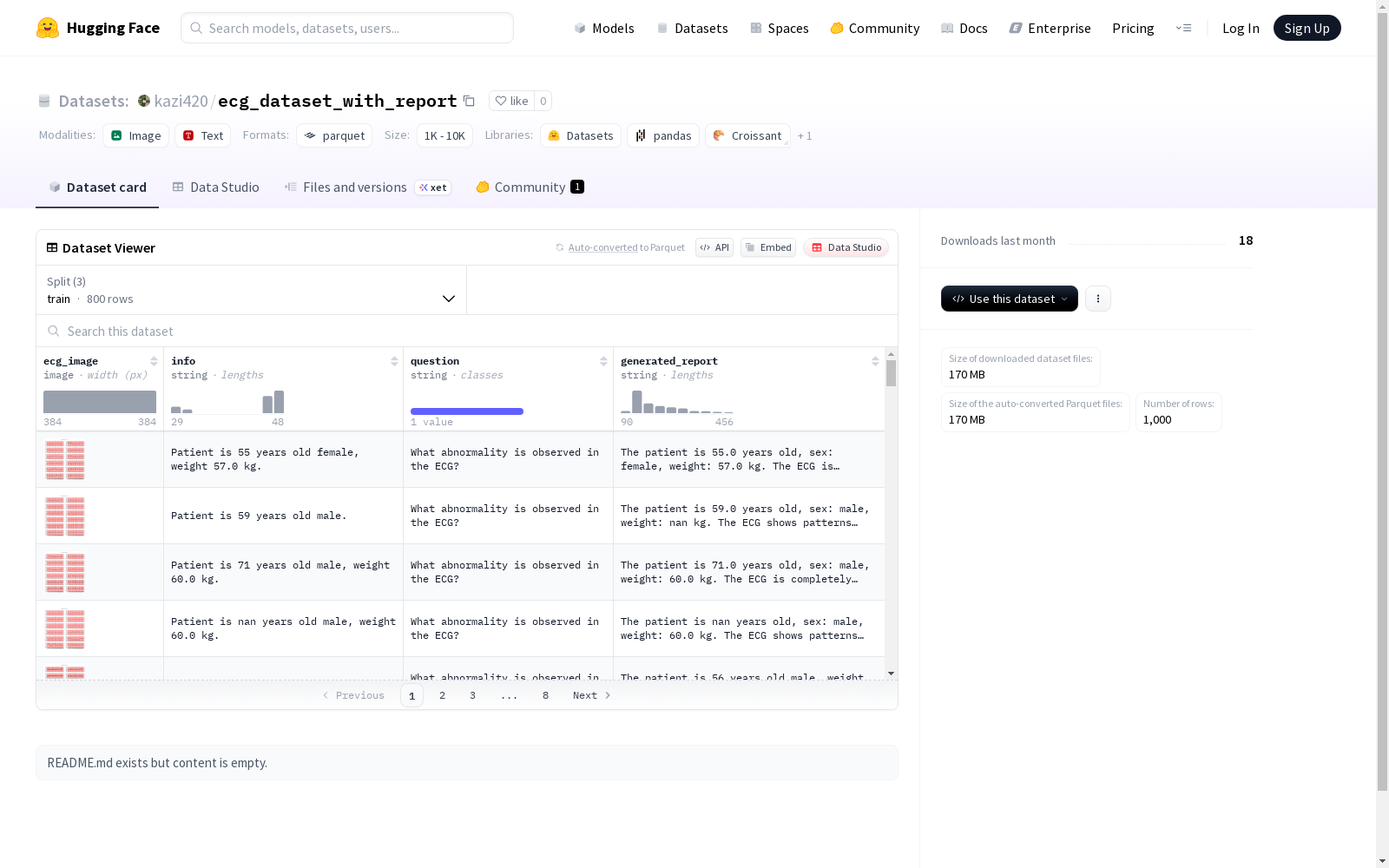The width and height of the screenshot is (1389, 868).
Task: Open Community in the top navigation
Action: coord(874,28)
